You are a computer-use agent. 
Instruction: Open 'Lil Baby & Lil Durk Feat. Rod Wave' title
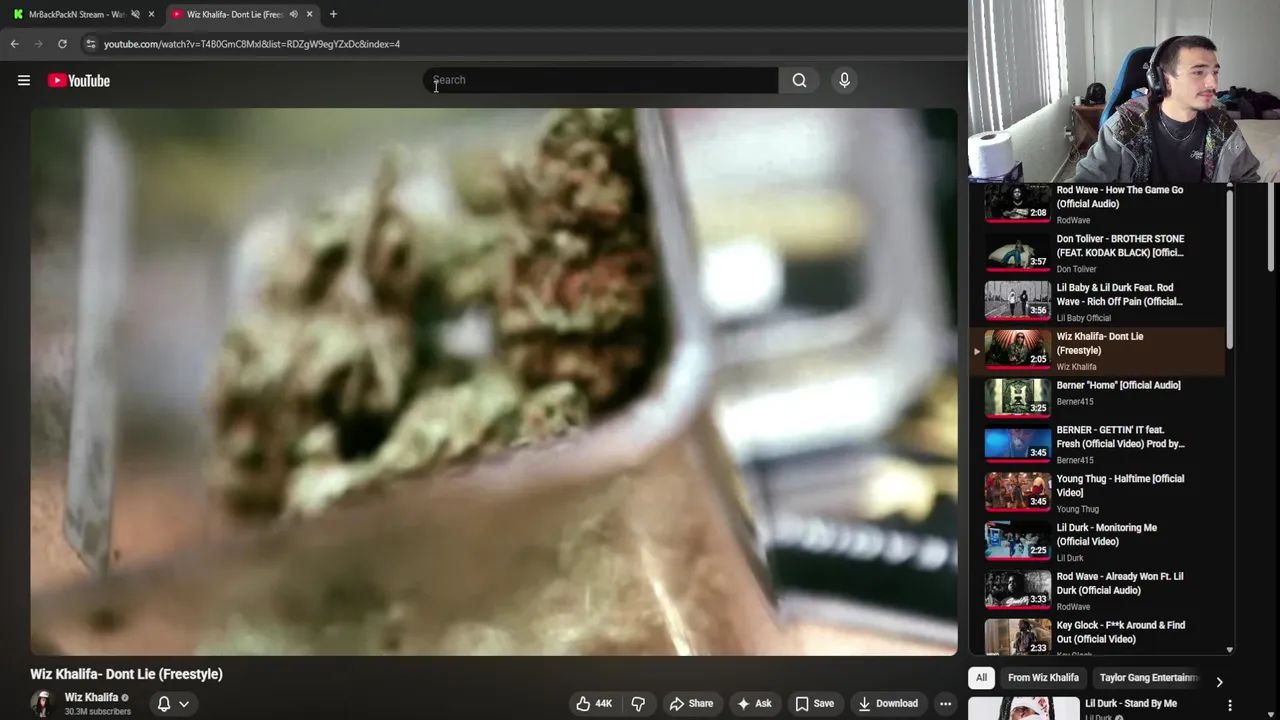click(x=1120, y=295)
